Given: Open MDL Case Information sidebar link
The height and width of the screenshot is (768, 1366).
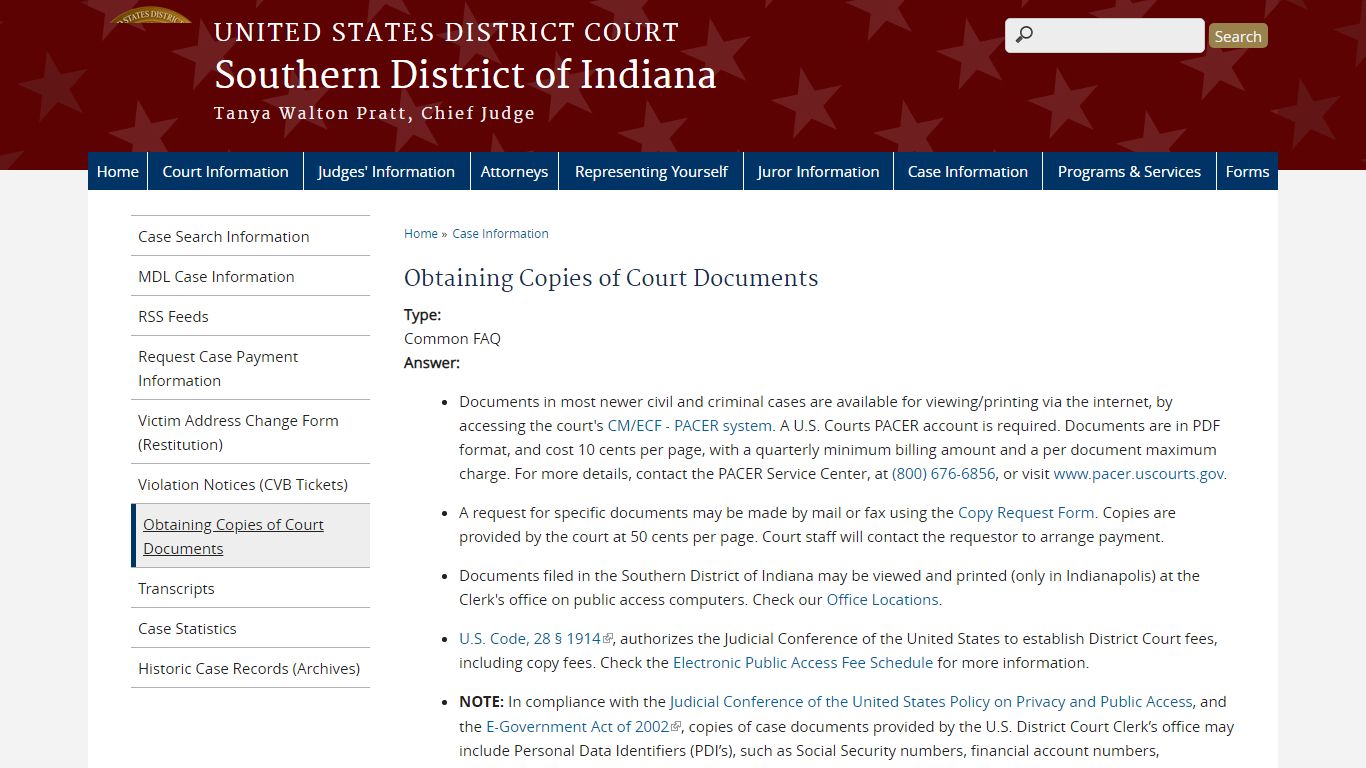Looking at the screenshot, I should coord(250,276).
